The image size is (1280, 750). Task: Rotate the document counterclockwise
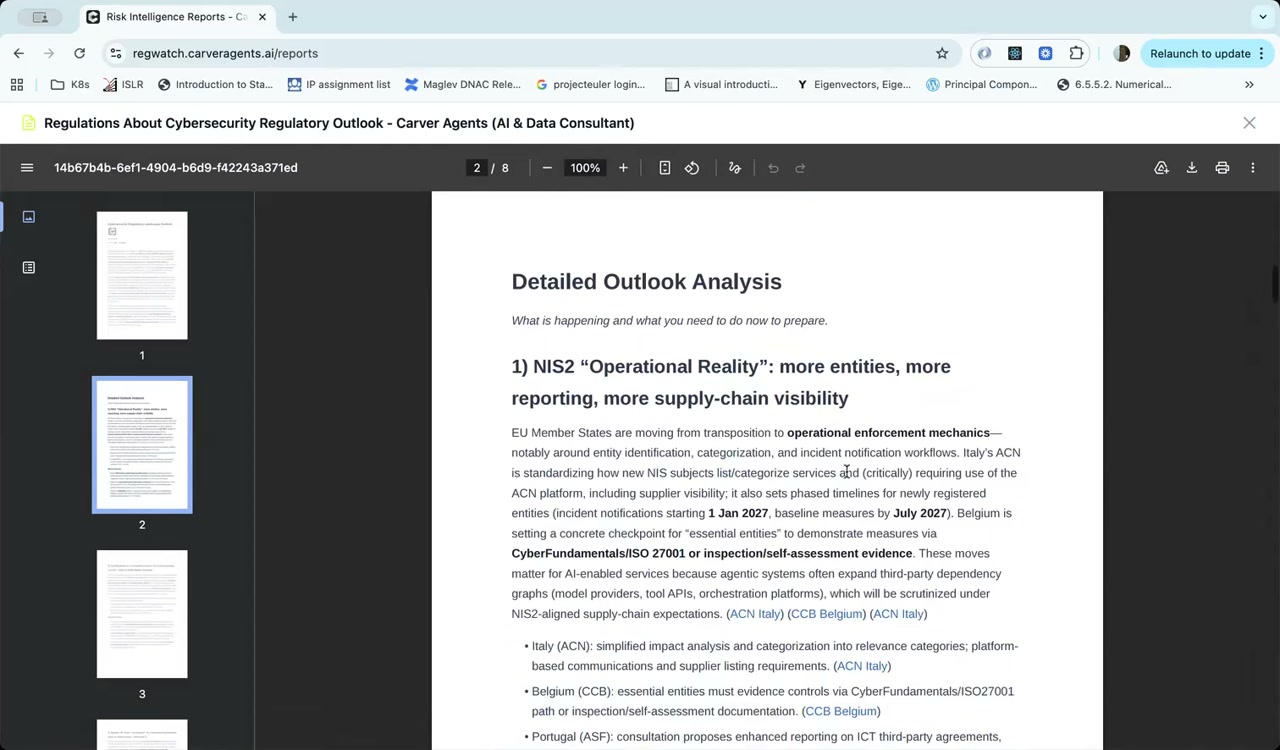pos(692,168)
